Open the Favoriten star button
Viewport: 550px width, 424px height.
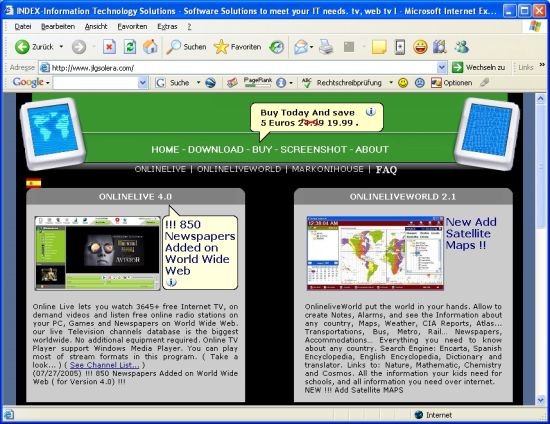(x=237, y=47)
